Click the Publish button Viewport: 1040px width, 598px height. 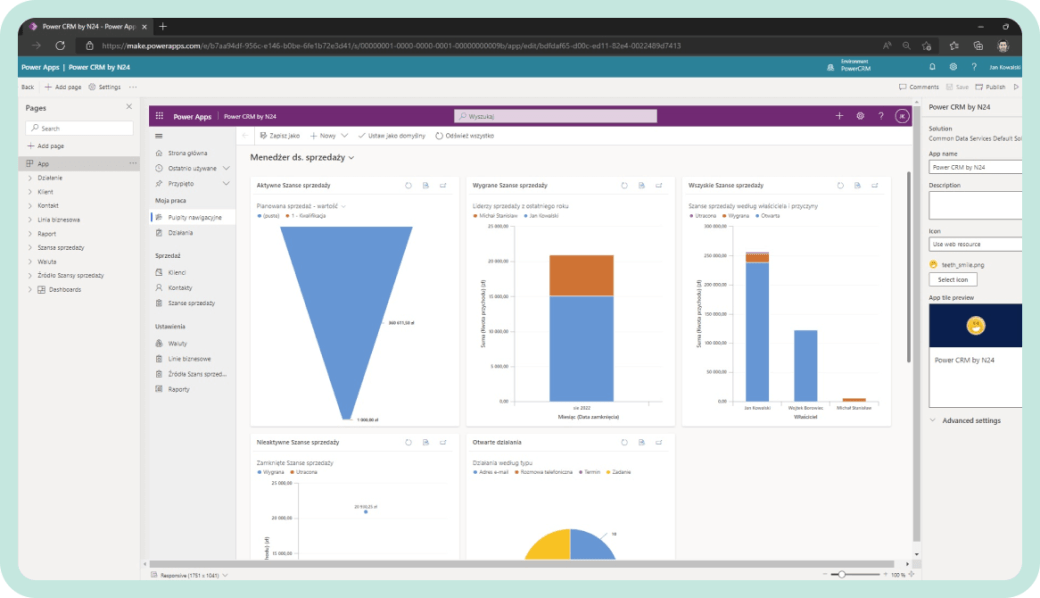click(990, 87)
